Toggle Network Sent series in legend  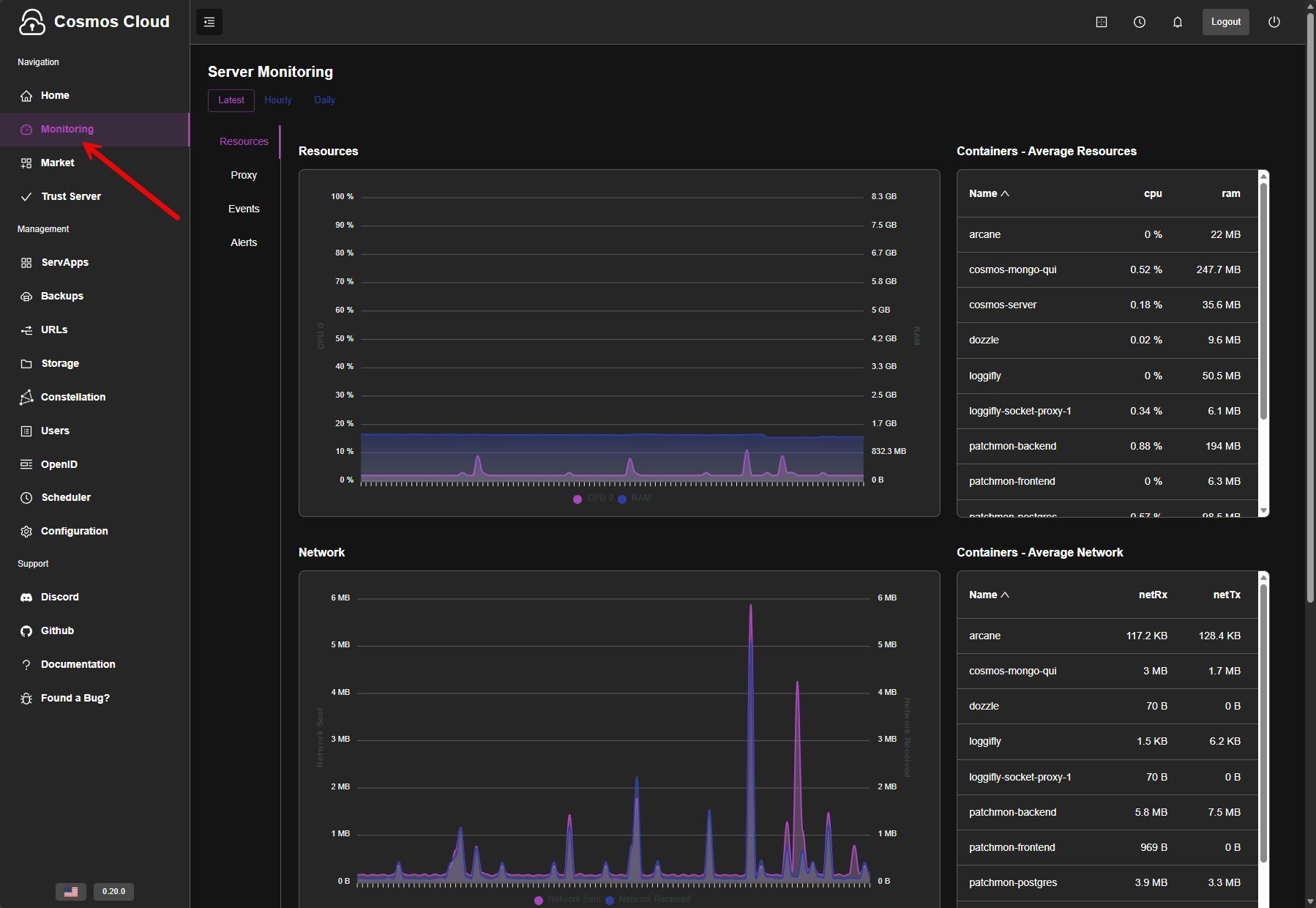click(x=568, y=899)
